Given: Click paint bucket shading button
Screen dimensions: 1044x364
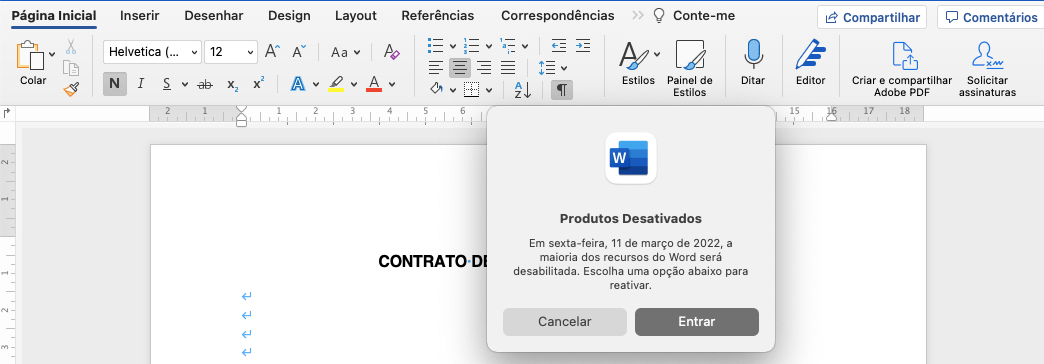Looking at the screenshot, I should tap(437, 89).
